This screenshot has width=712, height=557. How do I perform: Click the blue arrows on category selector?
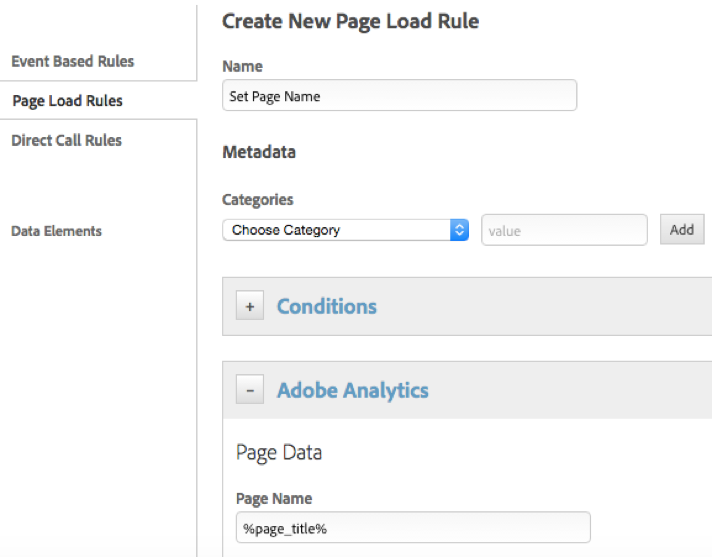point(459,230)
